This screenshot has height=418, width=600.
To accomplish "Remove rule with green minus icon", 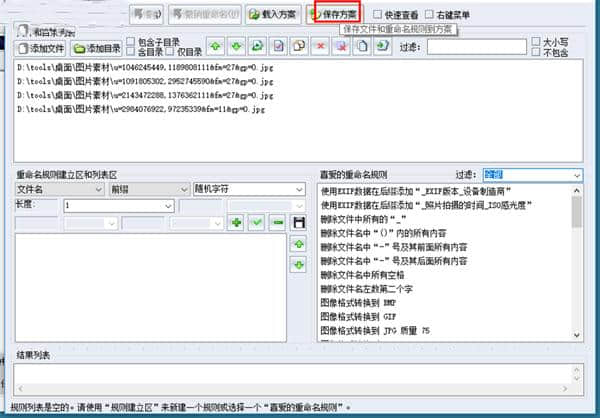I will [x=277, y=222].
